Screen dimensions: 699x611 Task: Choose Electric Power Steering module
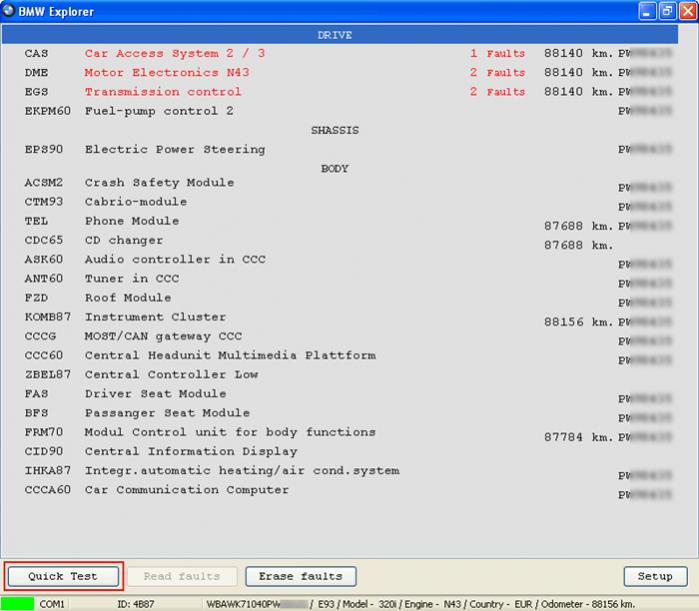coord(340,149)
